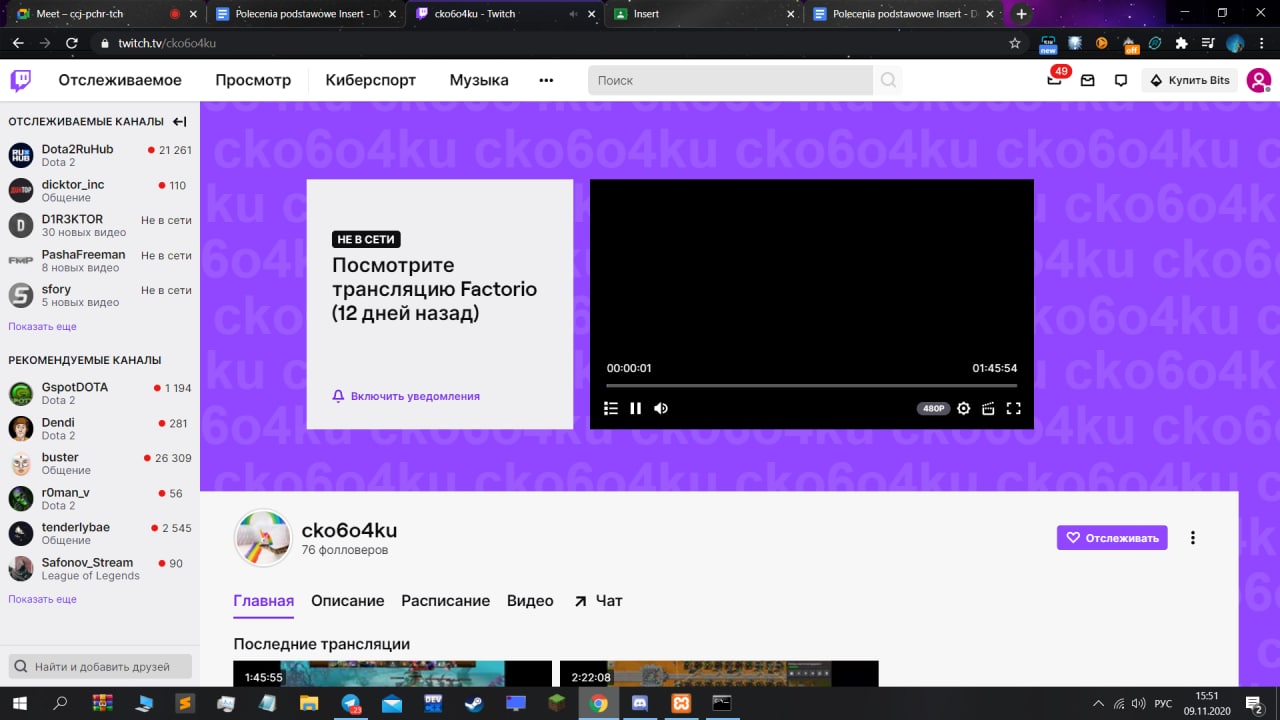
Task: Open Prime loot crown icon with 49 badge
Action: pos(1054,79)
